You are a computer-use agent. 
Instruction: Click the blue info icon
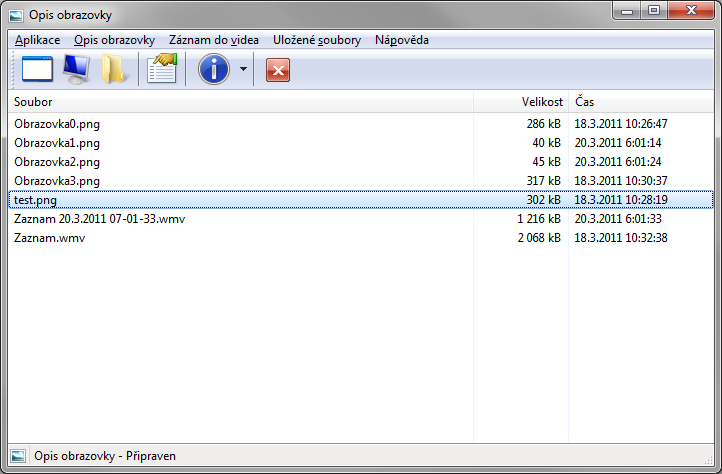click(214, 70)
